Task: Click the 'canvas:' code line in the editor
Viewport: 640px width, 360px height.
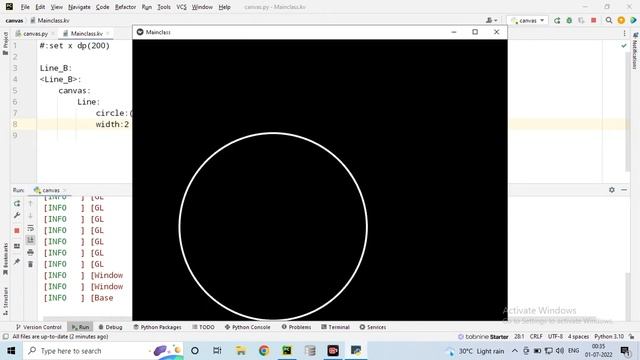Action: (74, 91)
